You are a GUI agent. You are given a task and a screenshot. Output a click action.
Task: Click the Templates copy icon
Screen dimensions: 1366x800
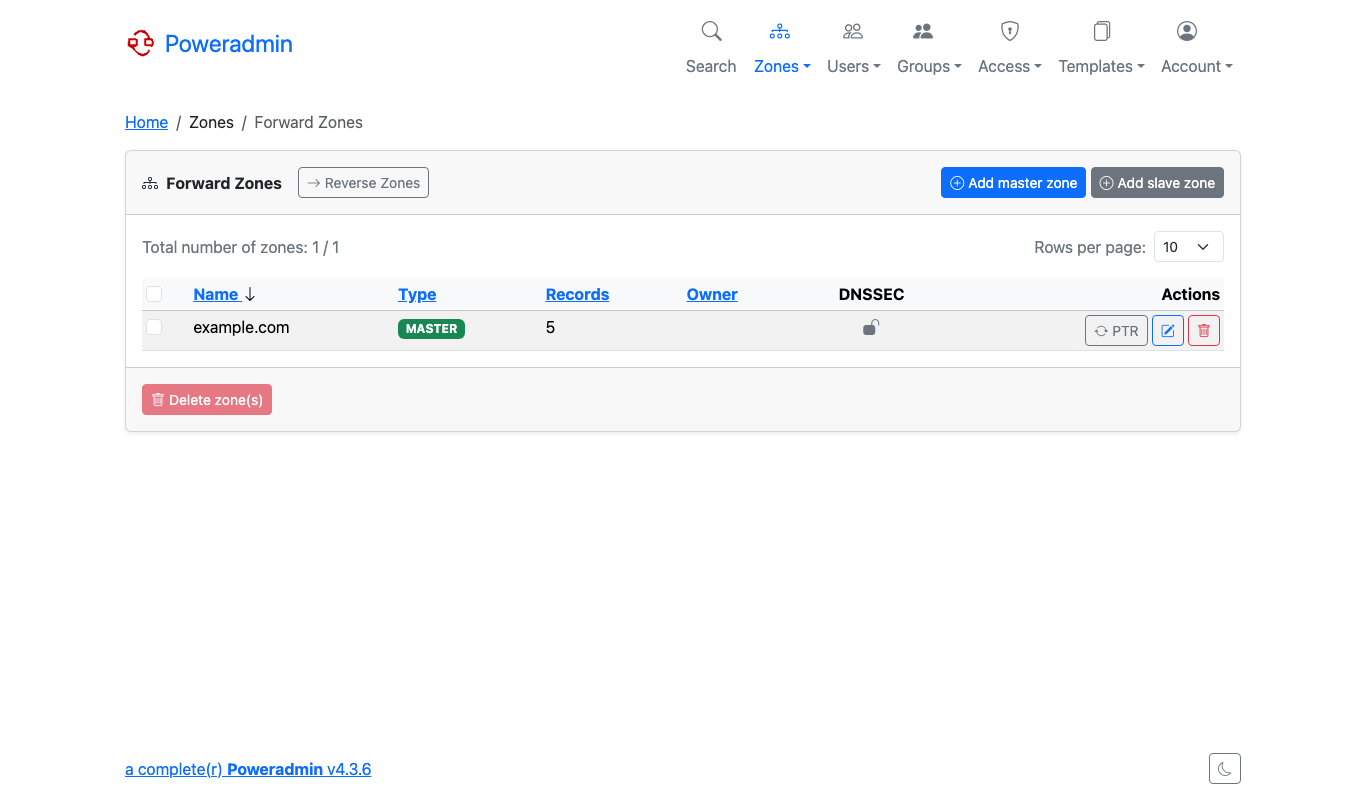[1102, 31]
